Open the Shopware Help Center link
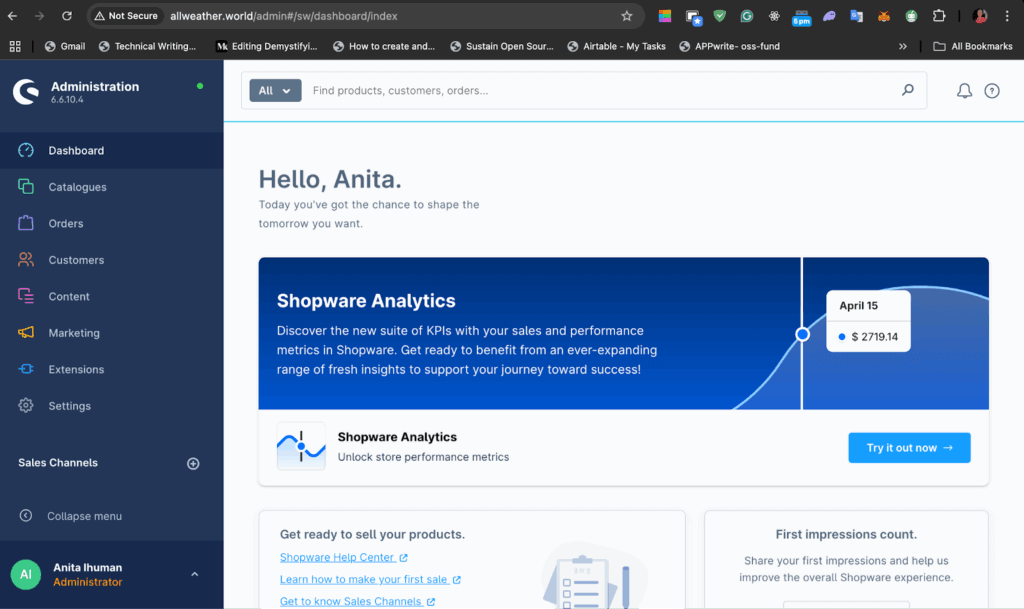The image size is (1024, 609). (x=344, y=557)
